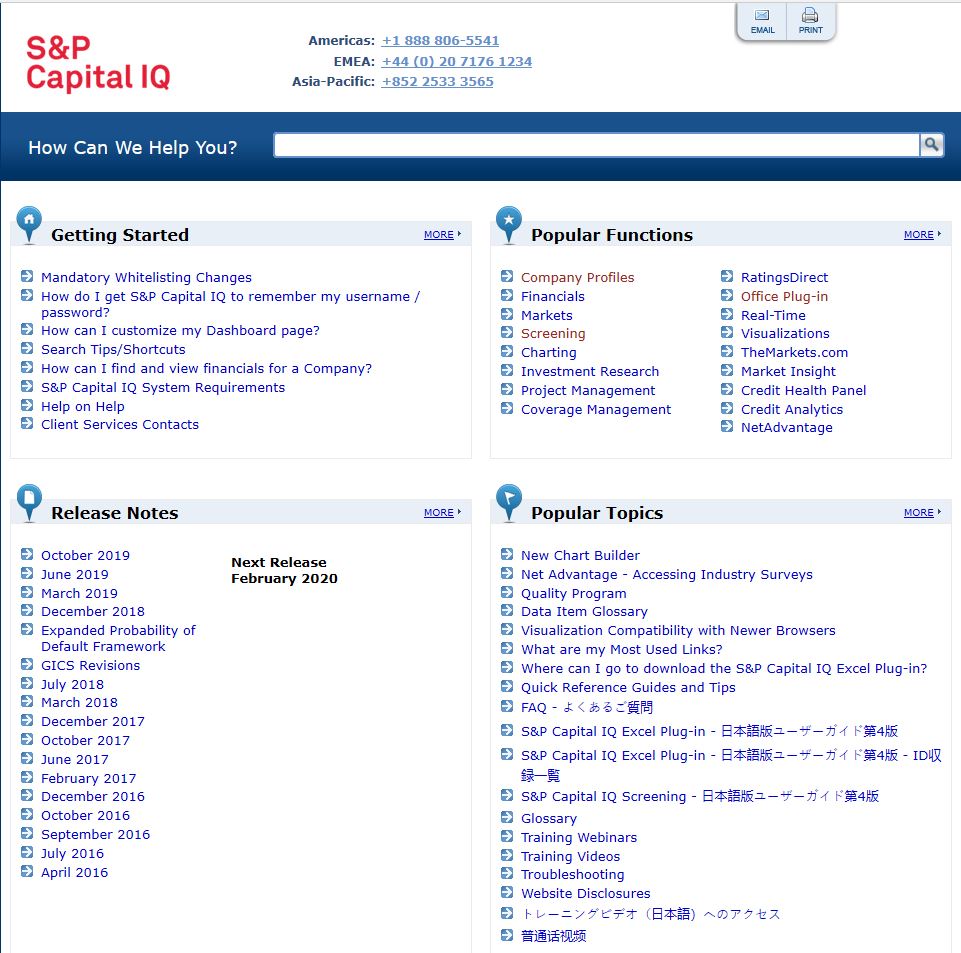Viewport: 961px width, 953px height.
Task: Go to Training Webinars topic
Action: [x=578, y=838]
